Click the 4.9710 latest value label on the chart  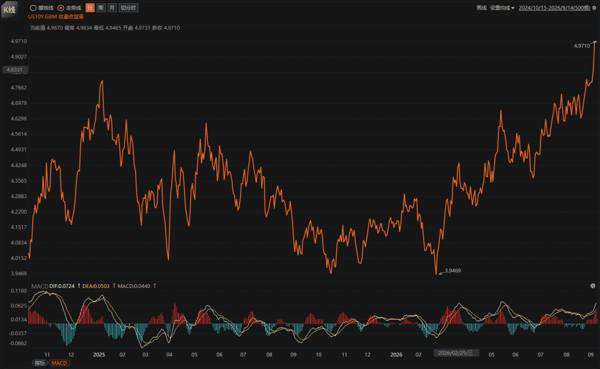pos(582,46)
